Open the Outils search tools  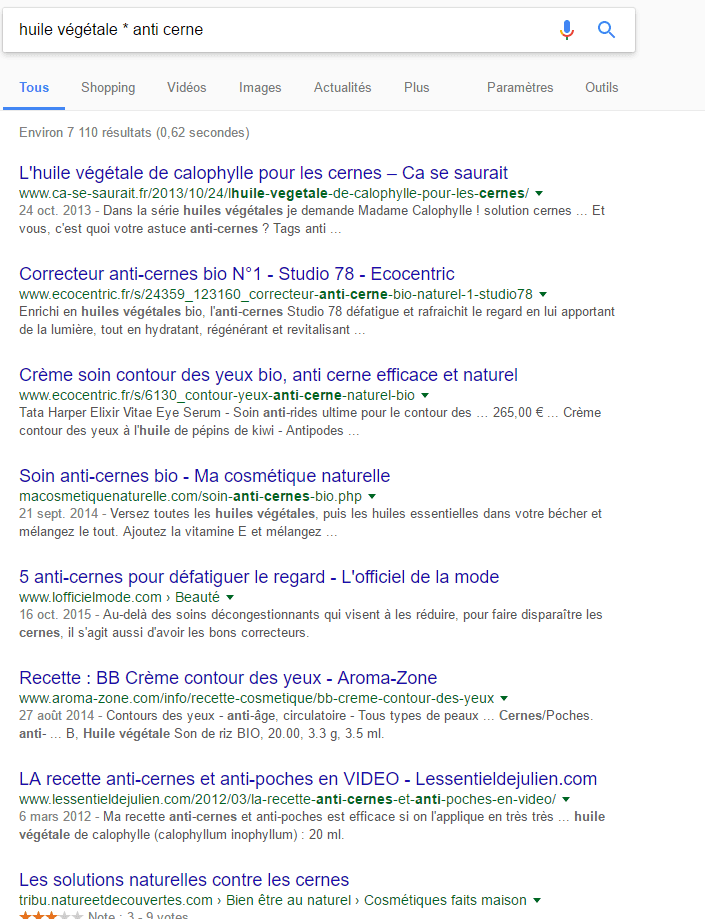point(601,87)
